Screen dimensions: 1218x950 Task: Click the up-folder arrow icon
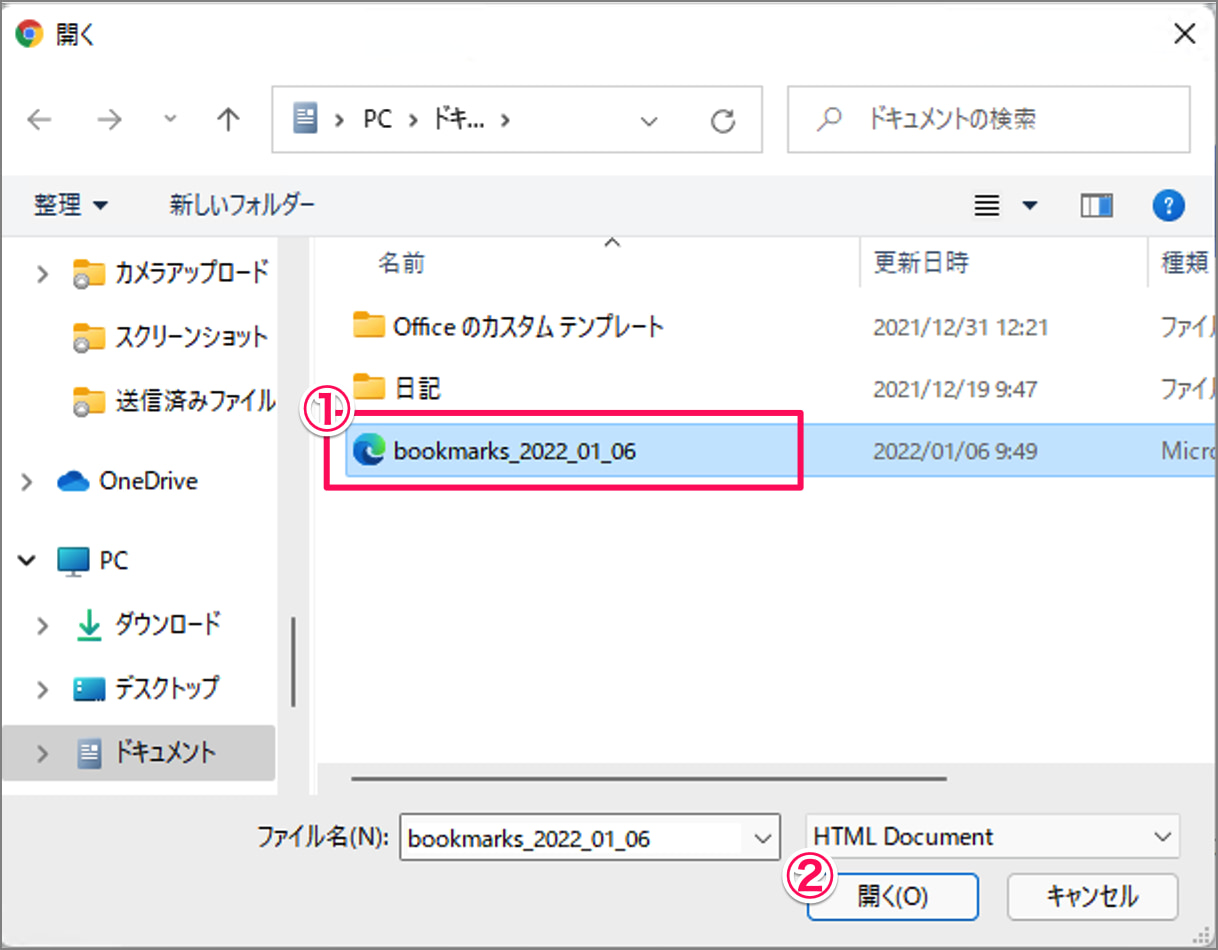click(x=228, y=120)
